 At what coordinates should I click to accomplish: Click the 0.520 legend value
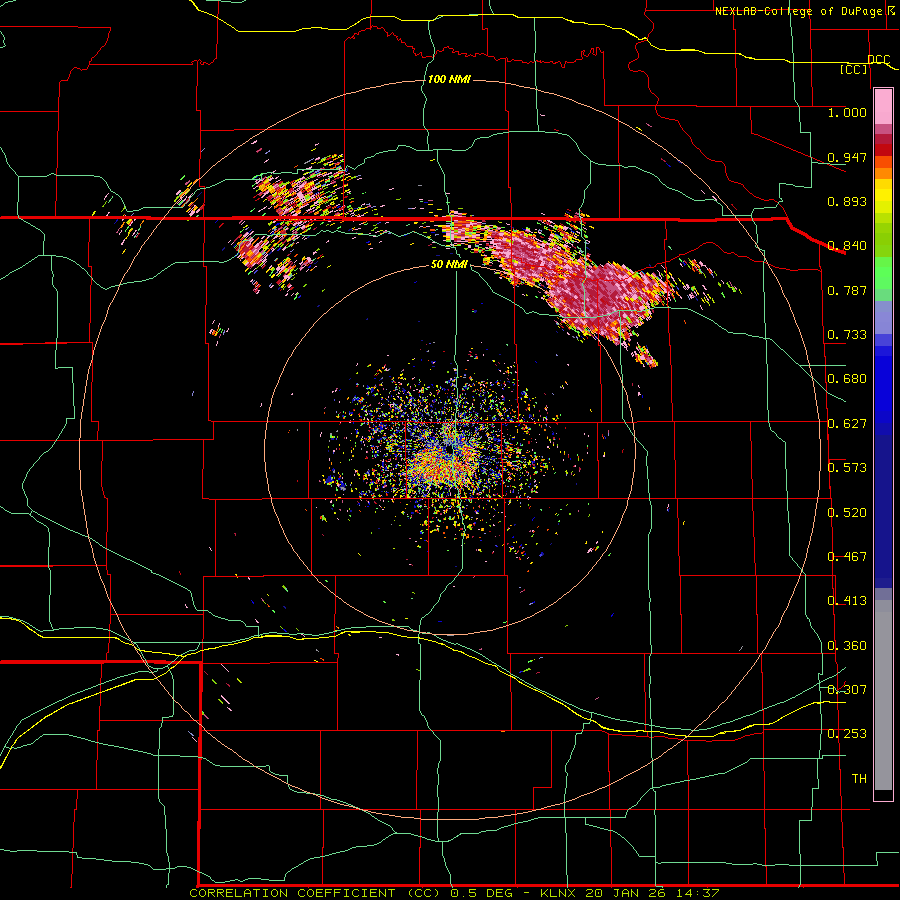[847, 512]
